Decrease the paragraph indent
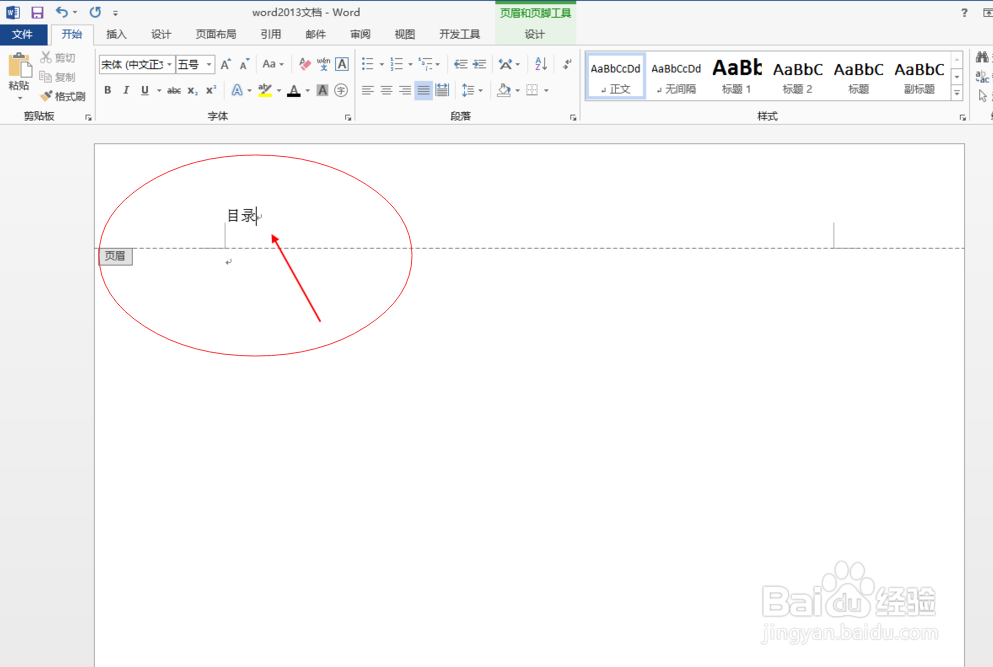993x667 pixels. [460, 64]
